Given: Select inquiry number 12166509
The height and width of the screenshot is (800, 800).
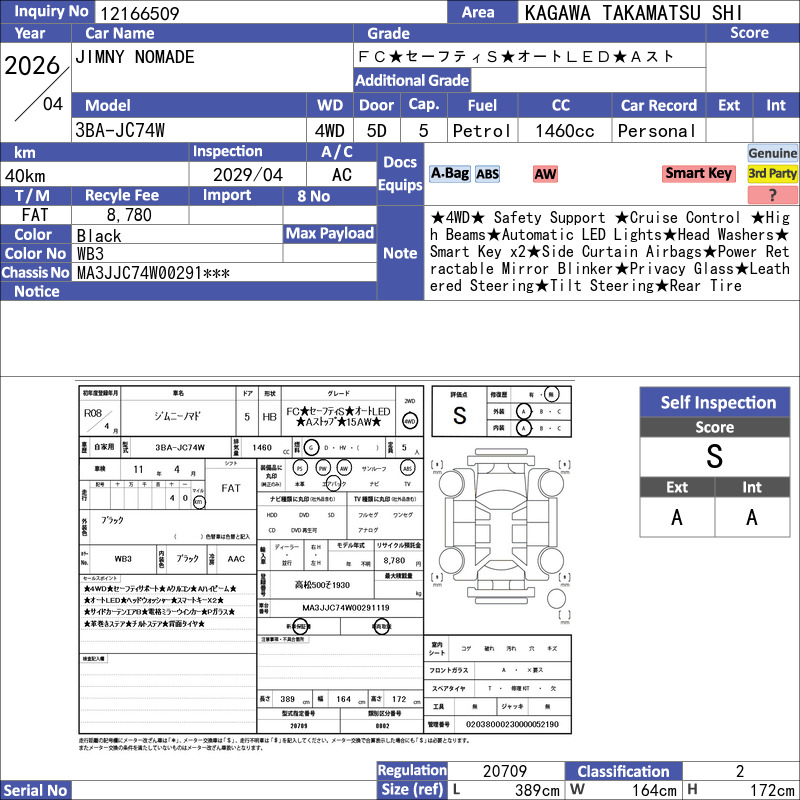Looking at the screenshot, I should [x=138, y=13].
